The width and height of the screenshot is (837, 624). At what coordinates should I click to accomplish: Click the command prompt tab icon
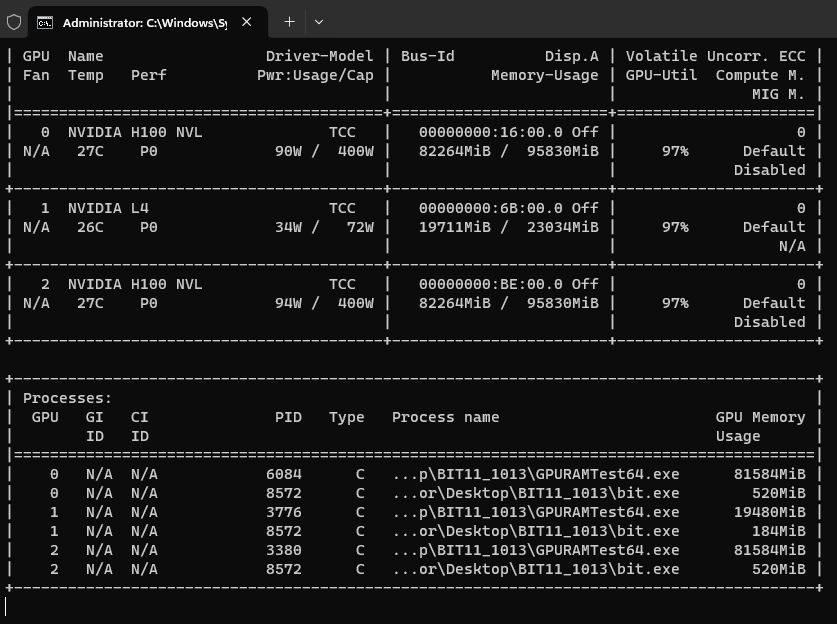45,22
